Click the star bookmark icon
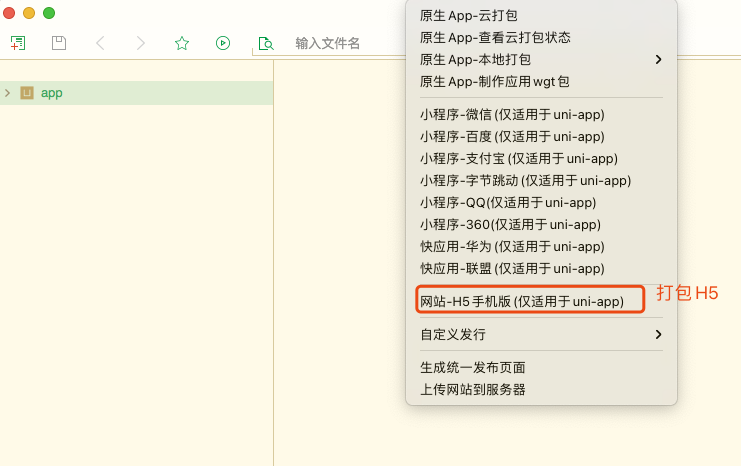 tap(182, 43)
